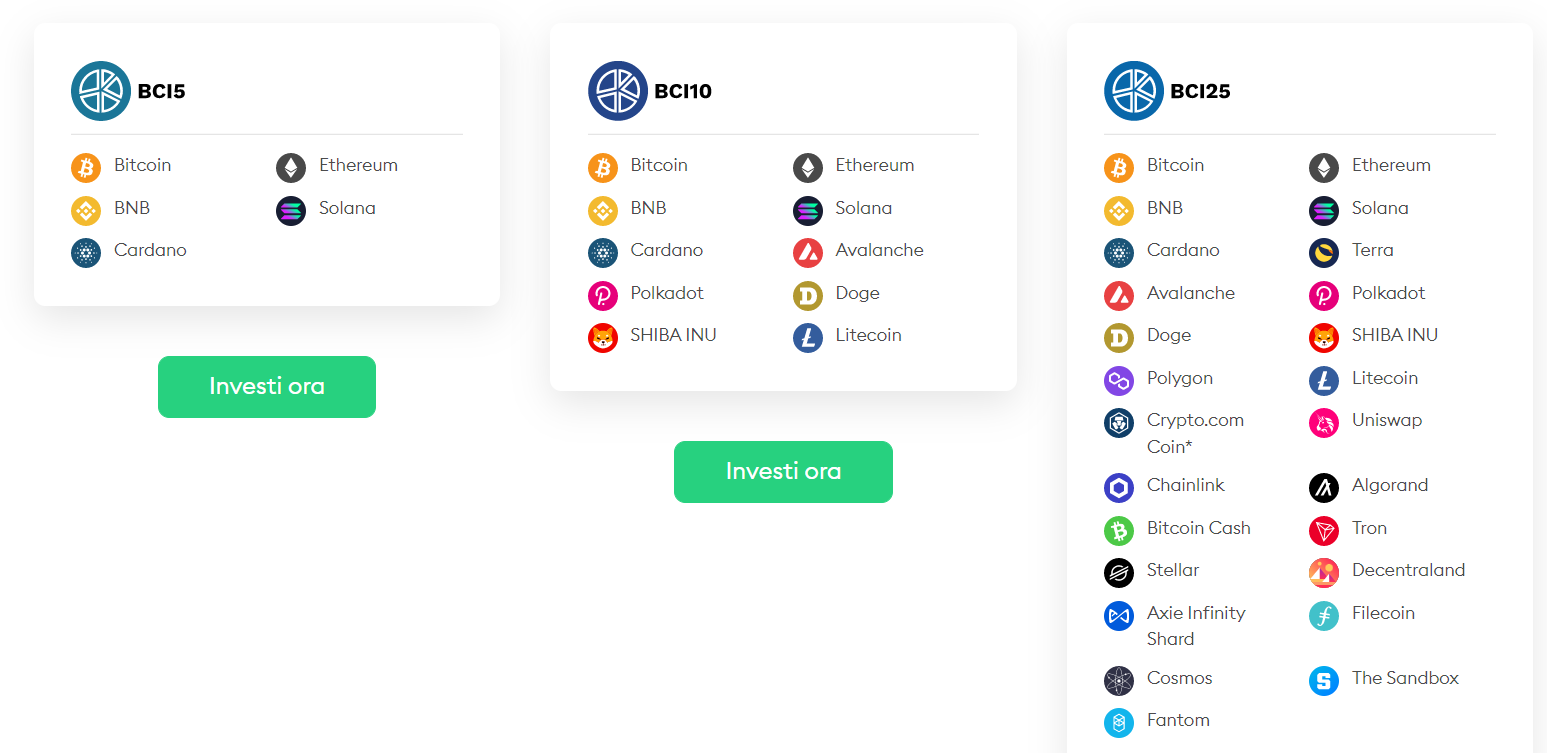
Task: Click the Decentraland label in BCI25
Action: point(1408,570)
